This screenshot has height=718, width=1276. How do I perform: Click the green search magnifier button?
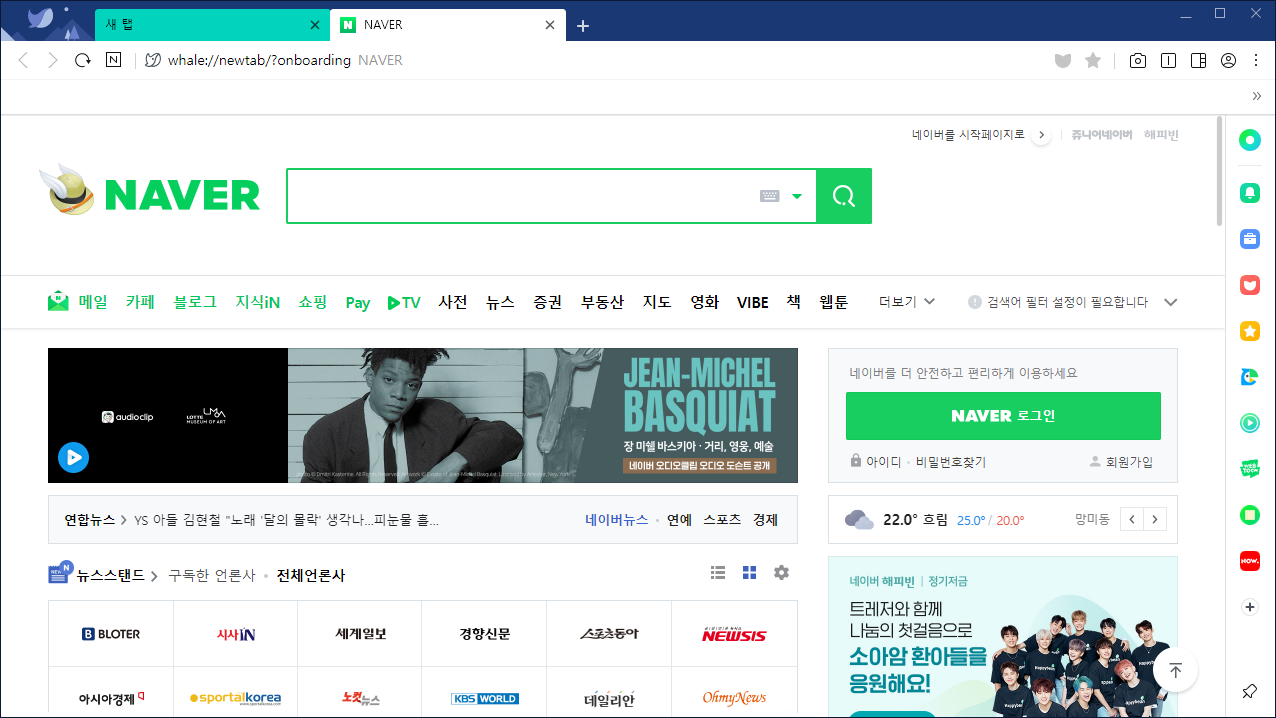[844, 196]
